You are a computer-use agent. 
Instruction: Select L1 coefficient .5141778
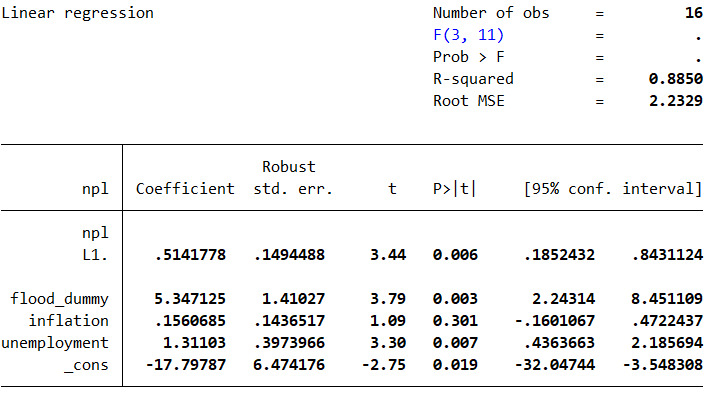click(190, 255)
